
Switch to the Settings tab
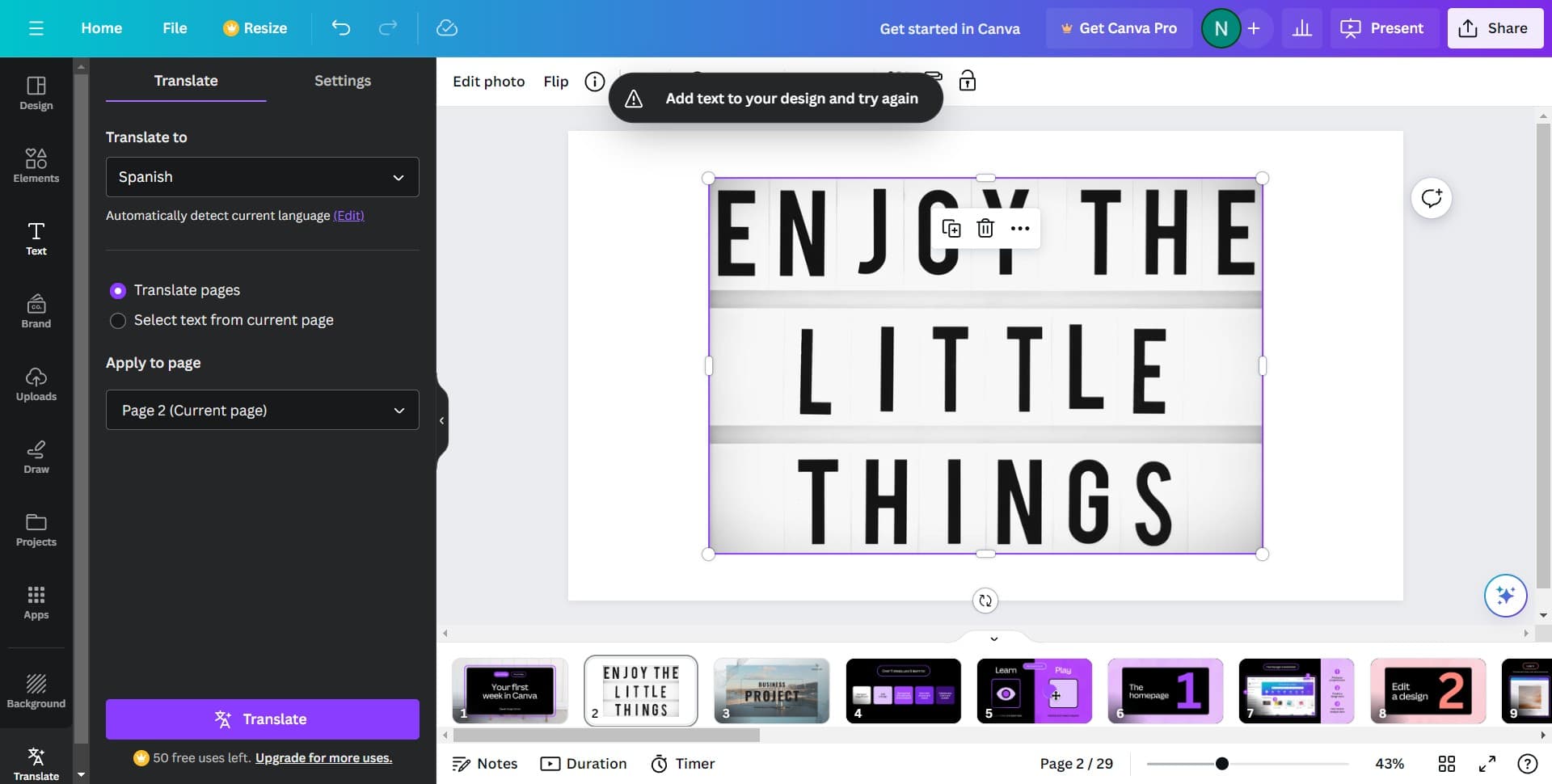pos(342,81)
